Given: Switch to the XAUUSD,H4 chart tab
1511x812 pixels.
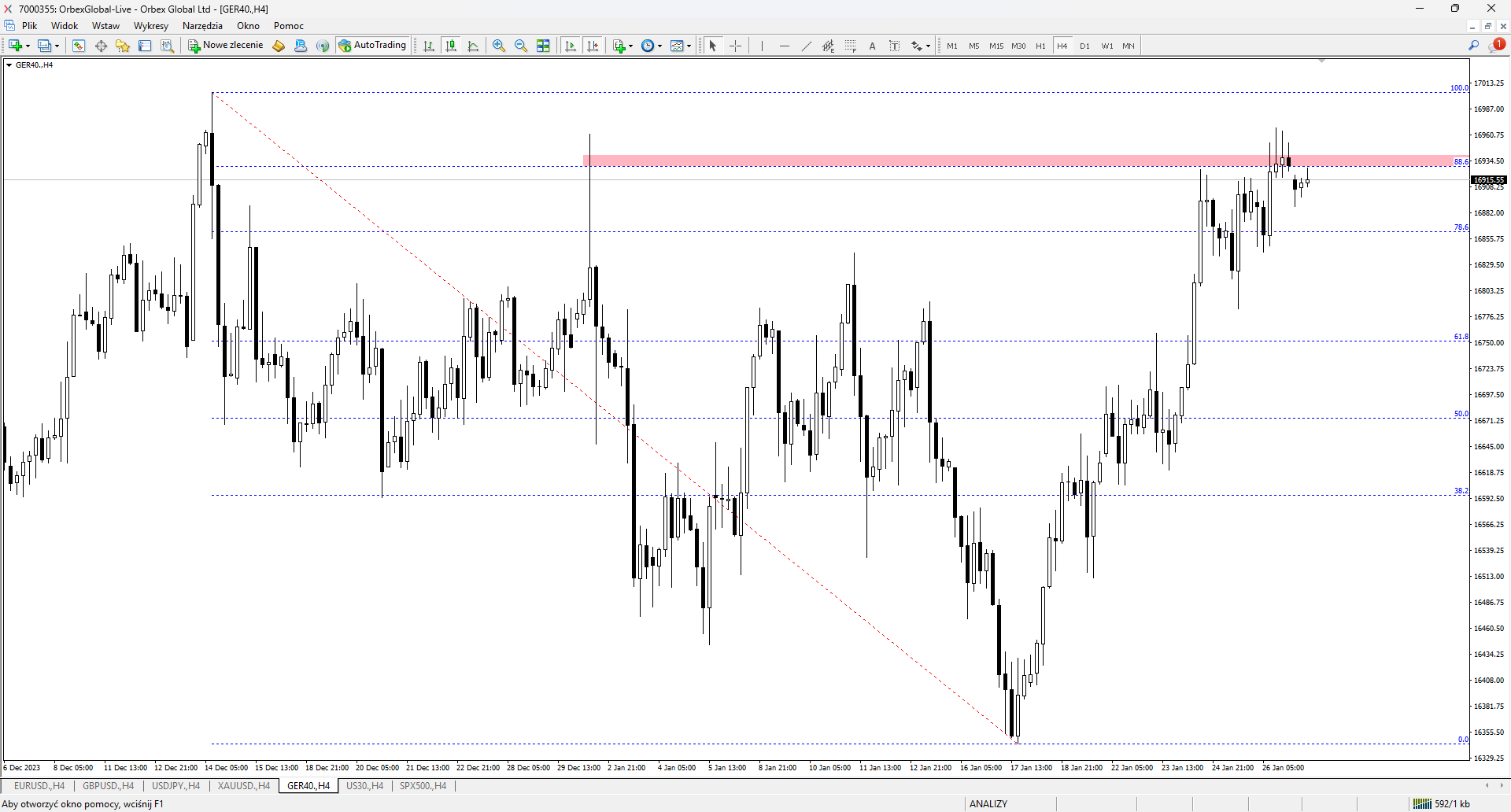Looking at the screenshot, I should coord(243,786).
